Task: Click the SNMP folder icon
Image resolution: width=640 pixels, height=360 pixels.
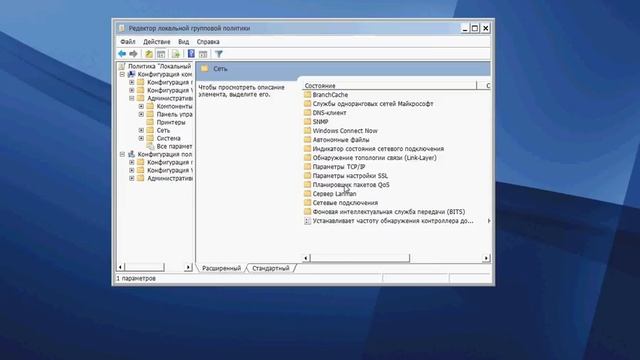Action: [x=307, y=122]
